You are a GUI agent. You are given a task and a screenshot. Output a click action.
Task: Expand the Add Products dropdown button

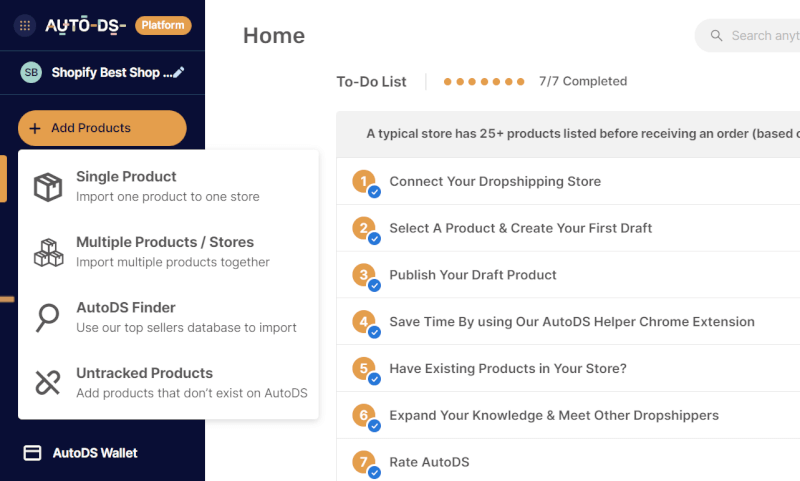click(x=102, y=128)
